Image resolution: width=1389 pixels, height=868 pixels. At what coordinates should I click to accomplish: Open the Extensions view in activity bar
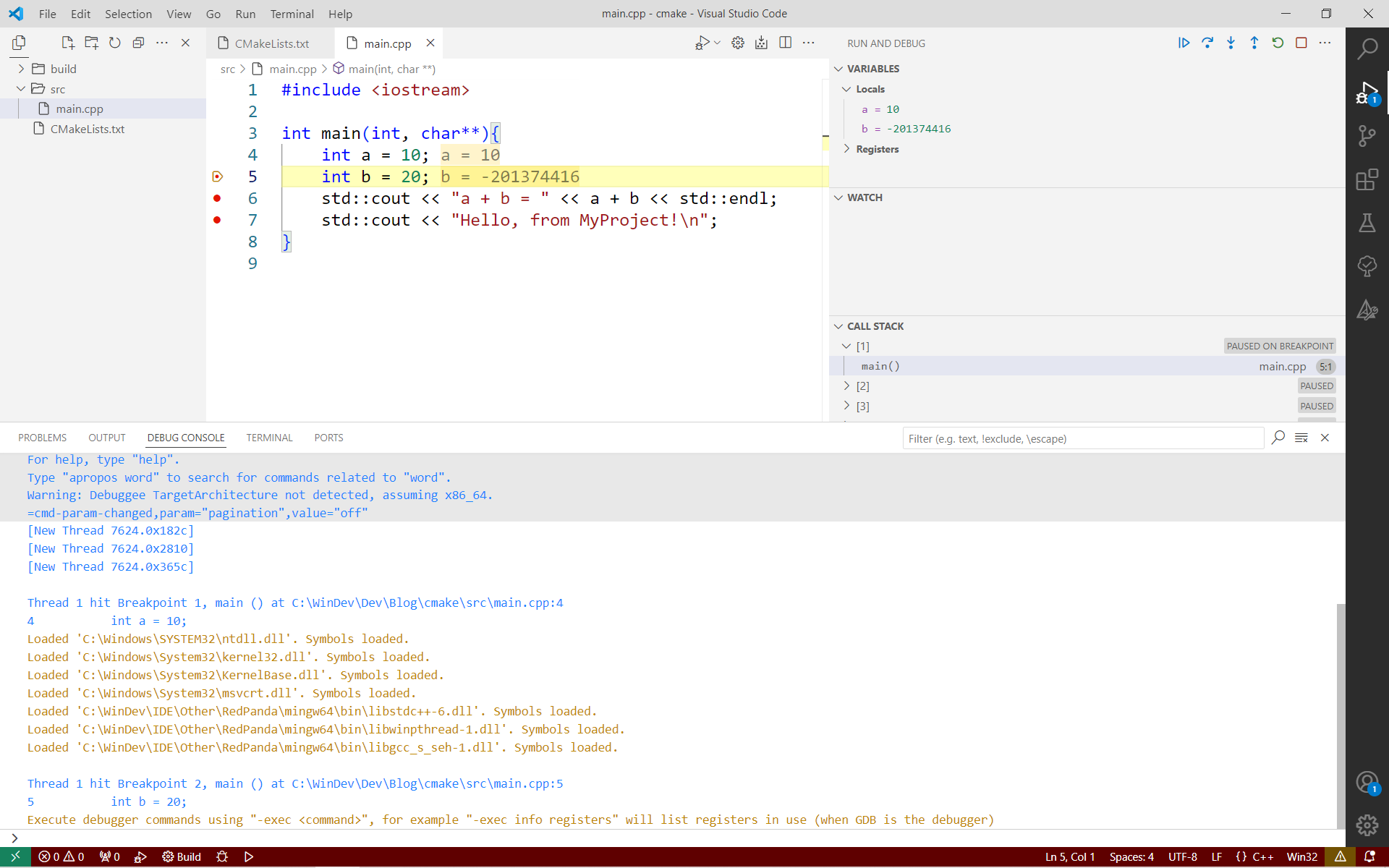click(1367, 179)
